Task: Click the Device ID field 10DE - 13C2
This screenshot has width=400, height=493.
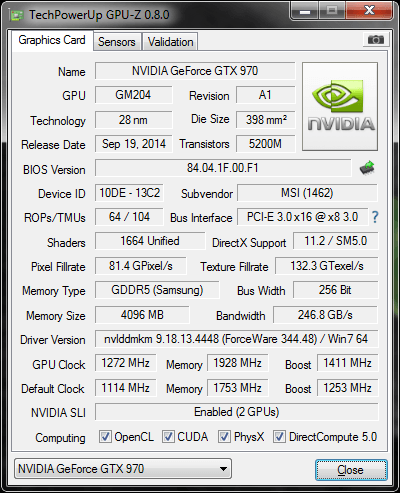Action: 129,193
